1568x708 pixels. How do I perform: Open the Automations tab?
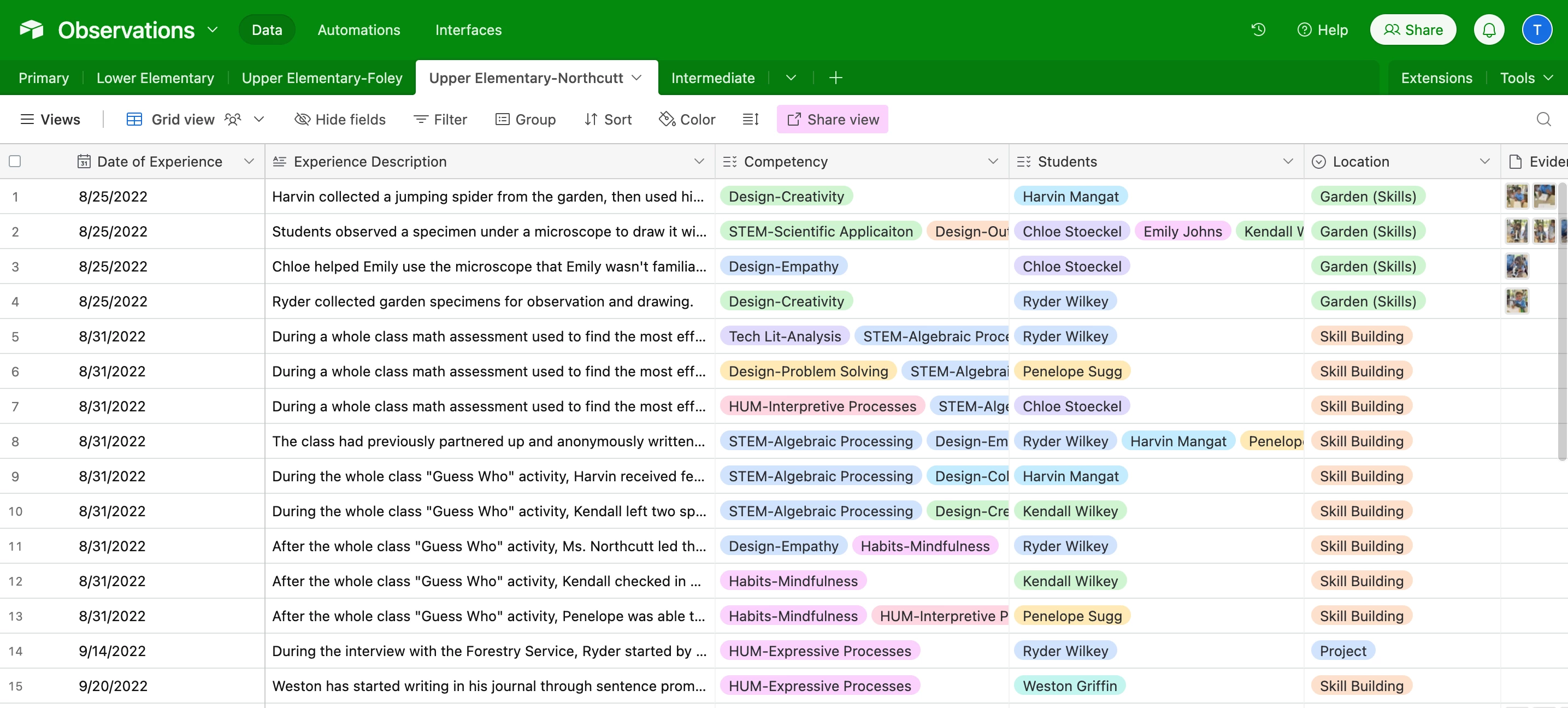click(358, 29)
